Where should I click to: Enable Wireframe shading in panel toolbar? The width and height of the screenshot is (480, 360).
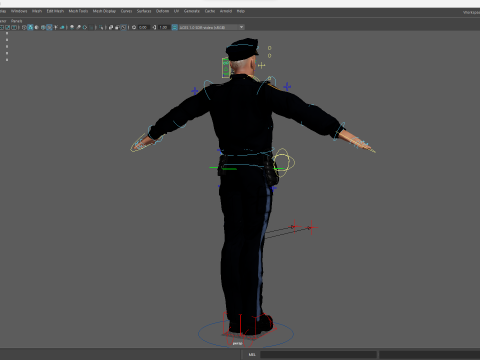[24, 27]
